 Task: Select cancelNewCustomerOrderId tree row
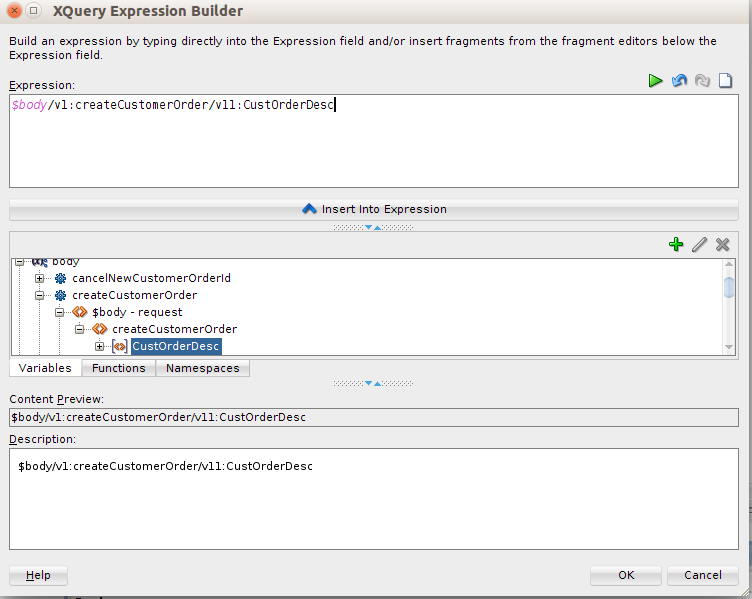tap(151, 278)
